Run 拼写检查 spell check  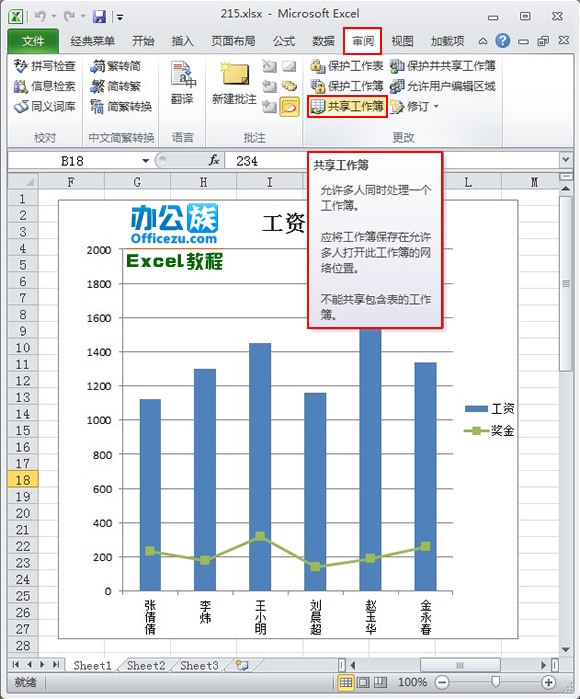45,66
